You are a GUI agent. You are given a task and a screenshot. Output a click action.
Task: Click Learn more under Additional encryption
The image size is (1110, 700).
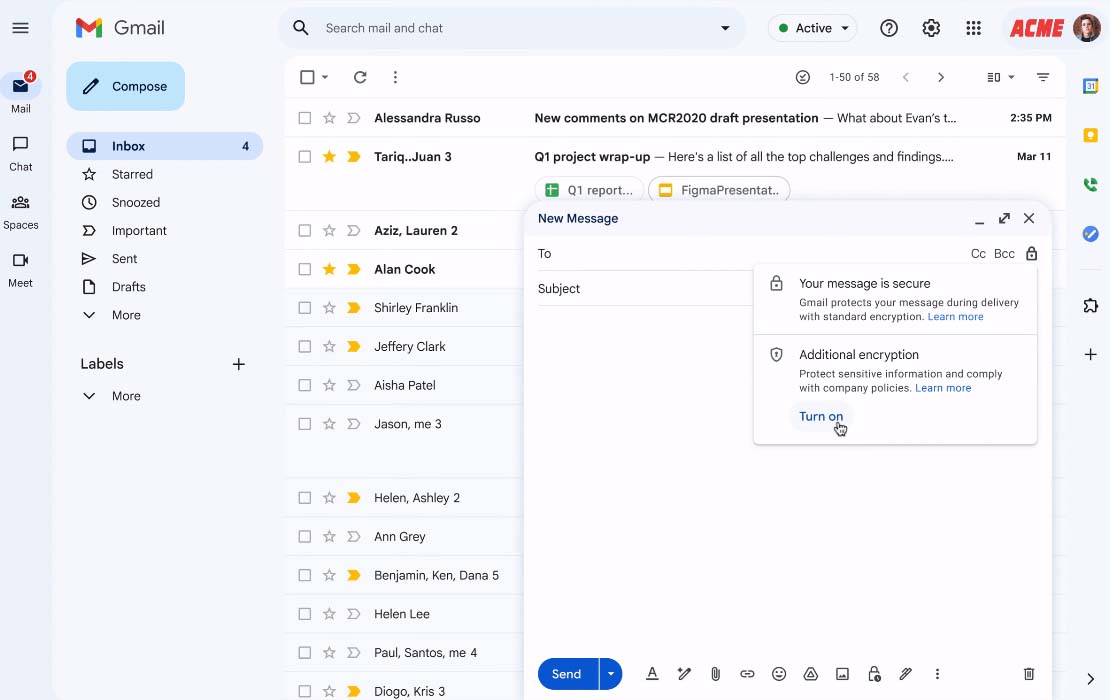943,388
